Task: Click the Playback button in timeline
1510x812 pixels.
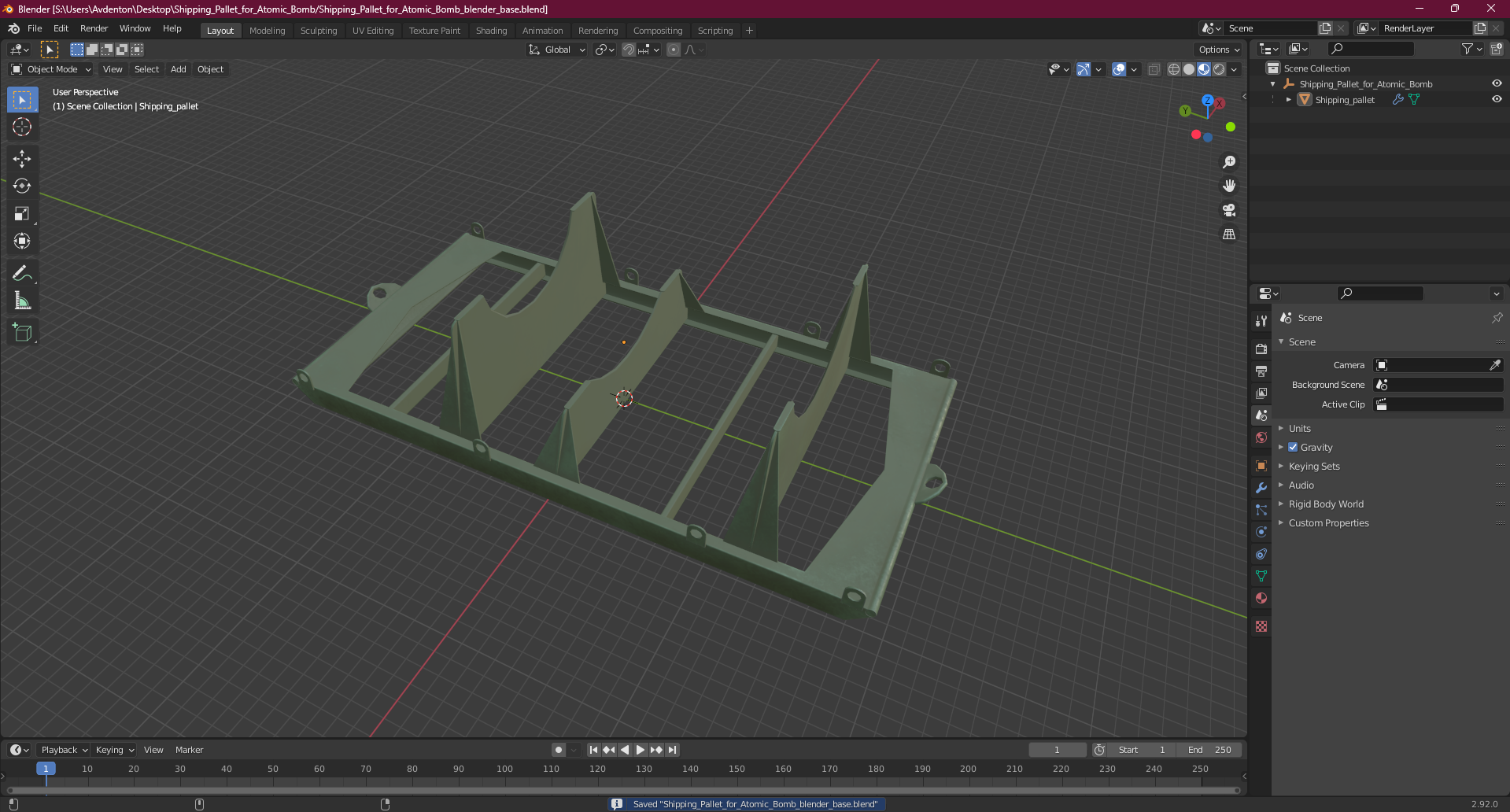Action: point(63,750)
